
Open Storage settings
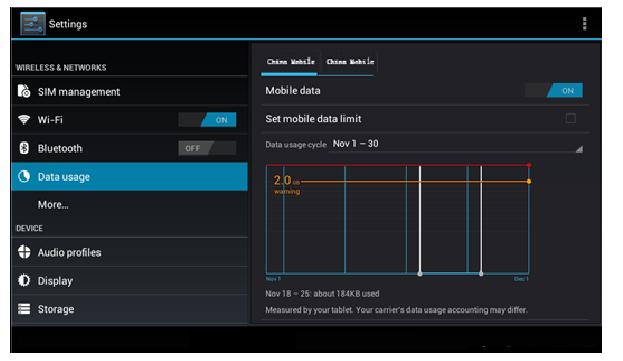[130, 309]
